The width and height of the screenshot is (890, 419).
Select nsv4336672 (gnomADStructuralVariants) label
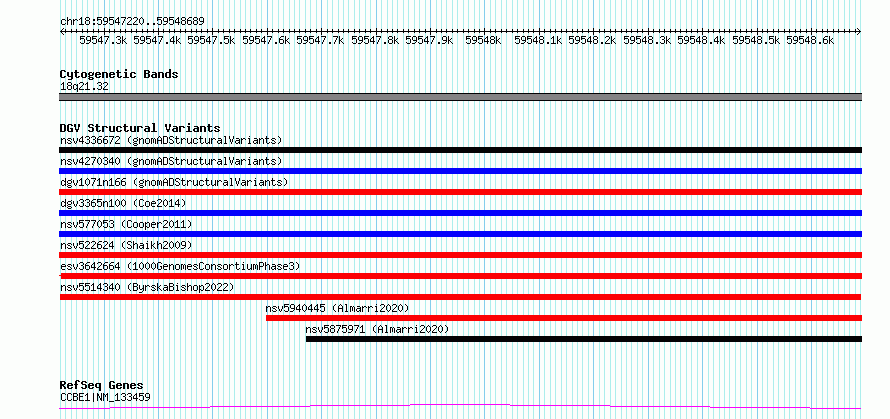point(171,140)
